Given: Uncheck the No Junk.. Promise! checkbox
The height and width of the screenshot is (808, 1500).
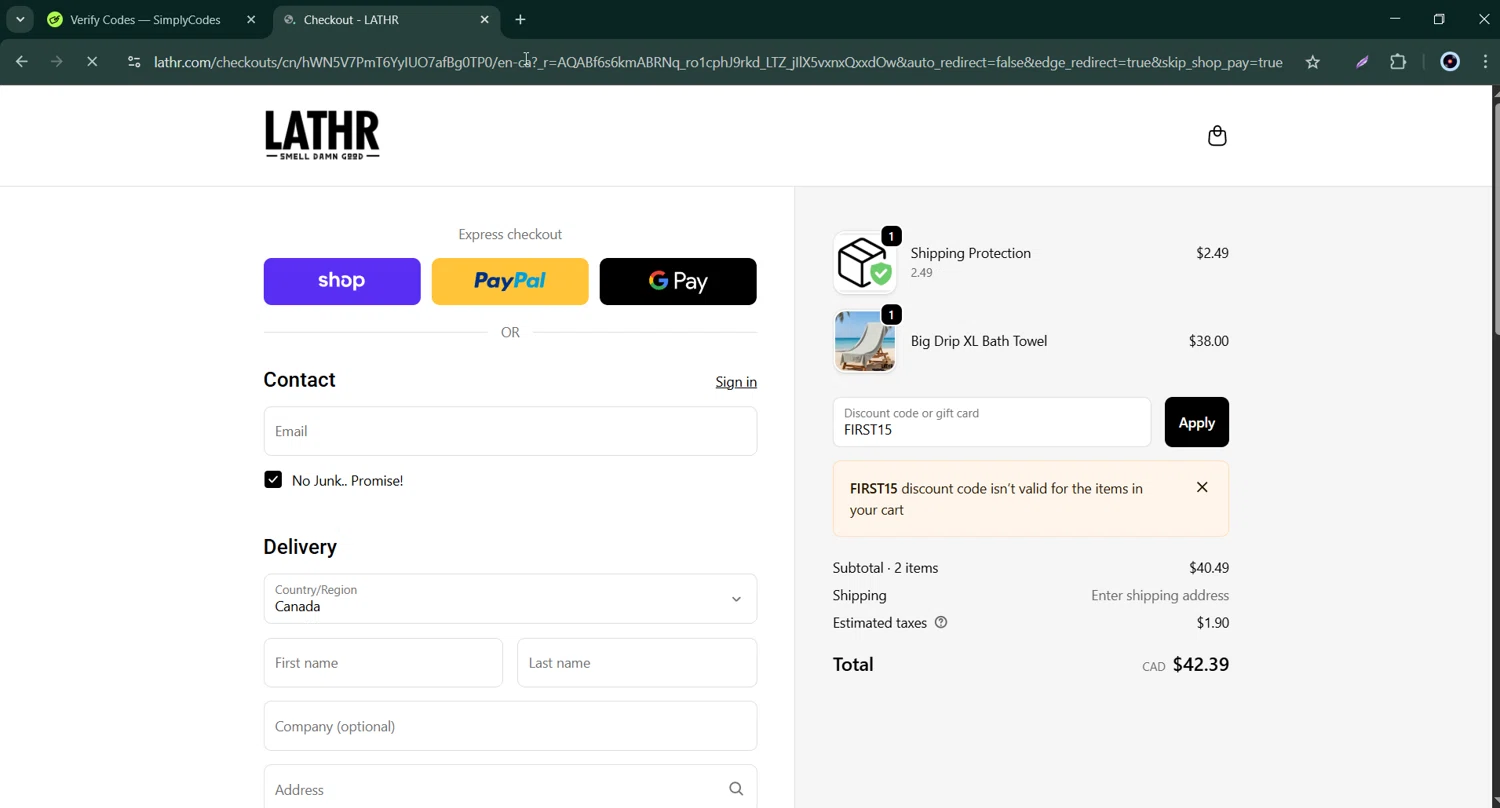Looking at the screenshot, I should tap(273, 480).
